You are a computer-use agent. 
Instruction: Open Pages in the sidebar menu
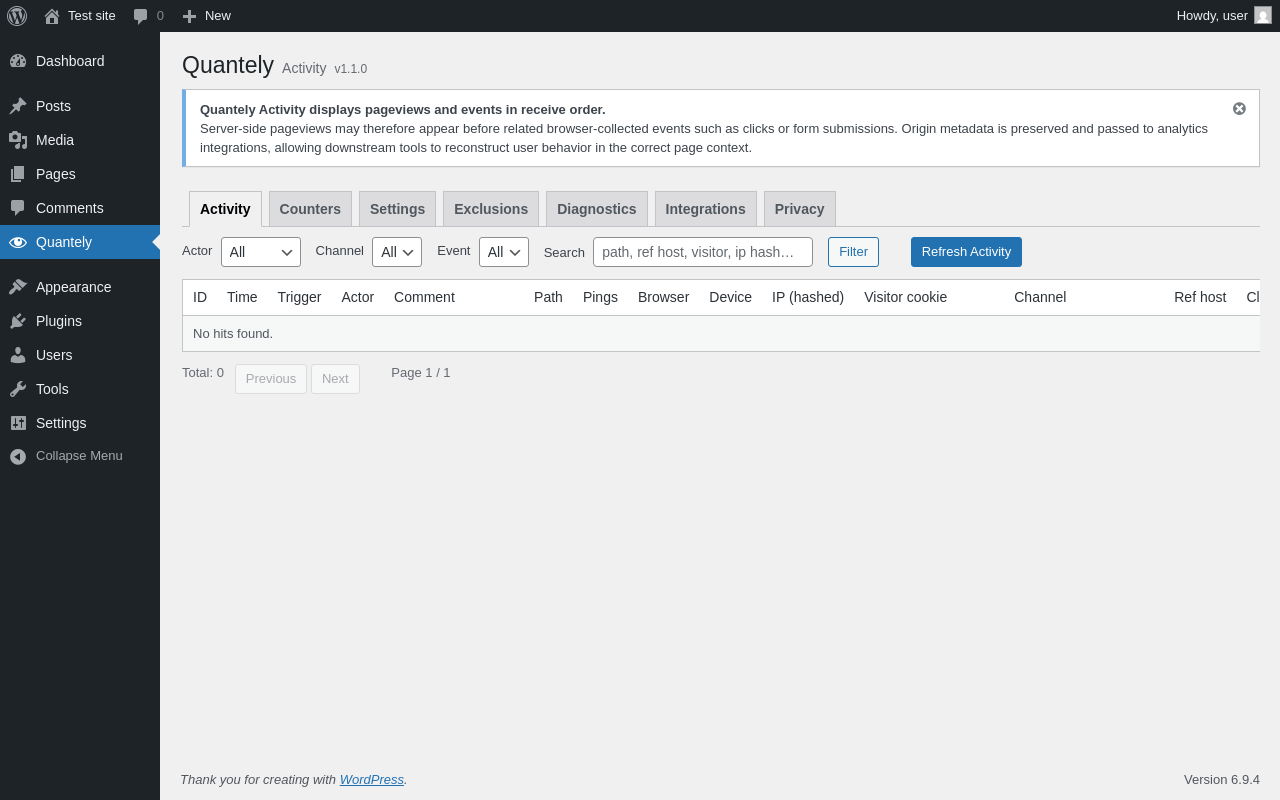click(80, 174)
